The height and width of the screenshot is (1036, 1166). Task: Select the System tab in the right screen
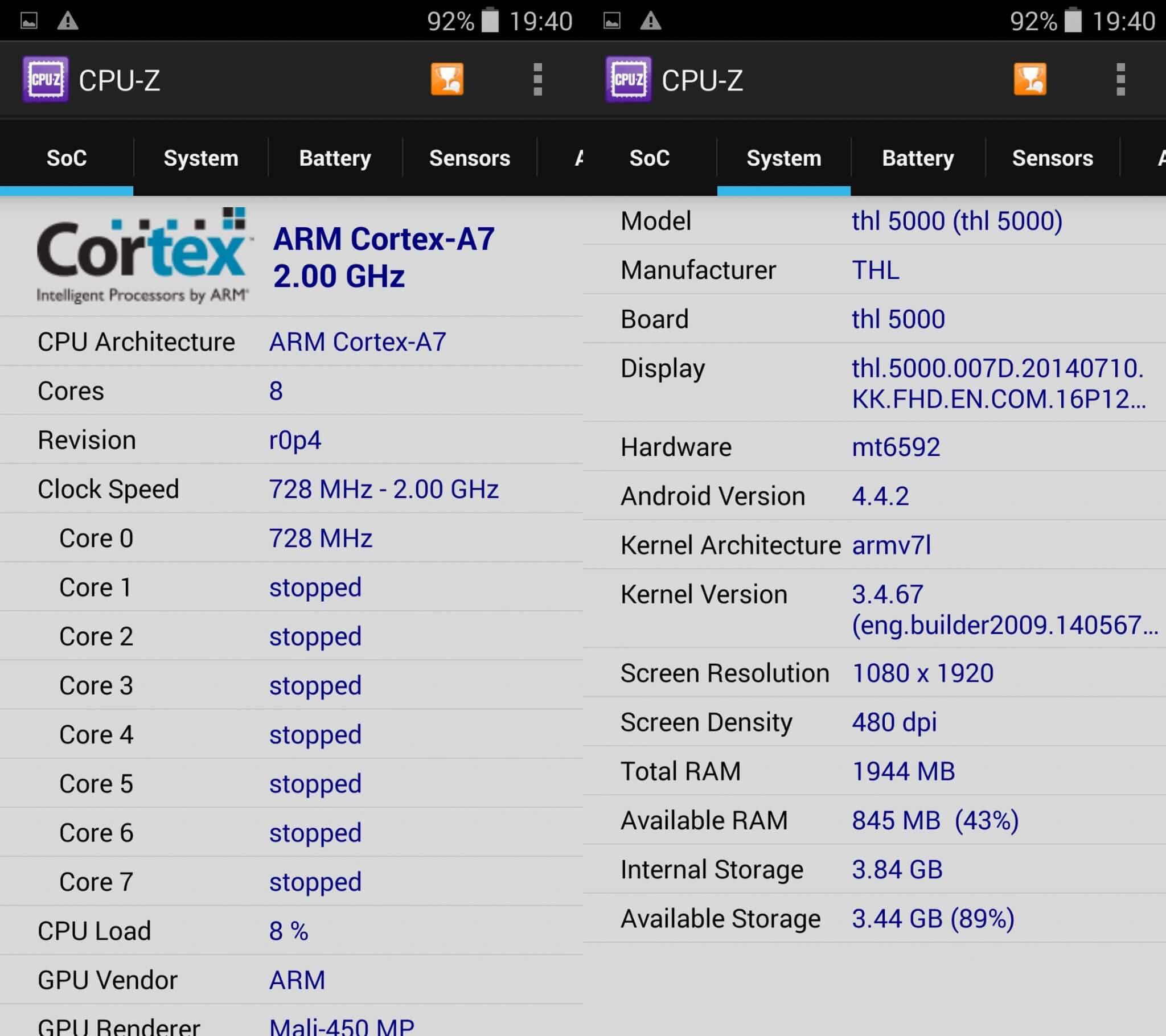[x=784, y=158]
